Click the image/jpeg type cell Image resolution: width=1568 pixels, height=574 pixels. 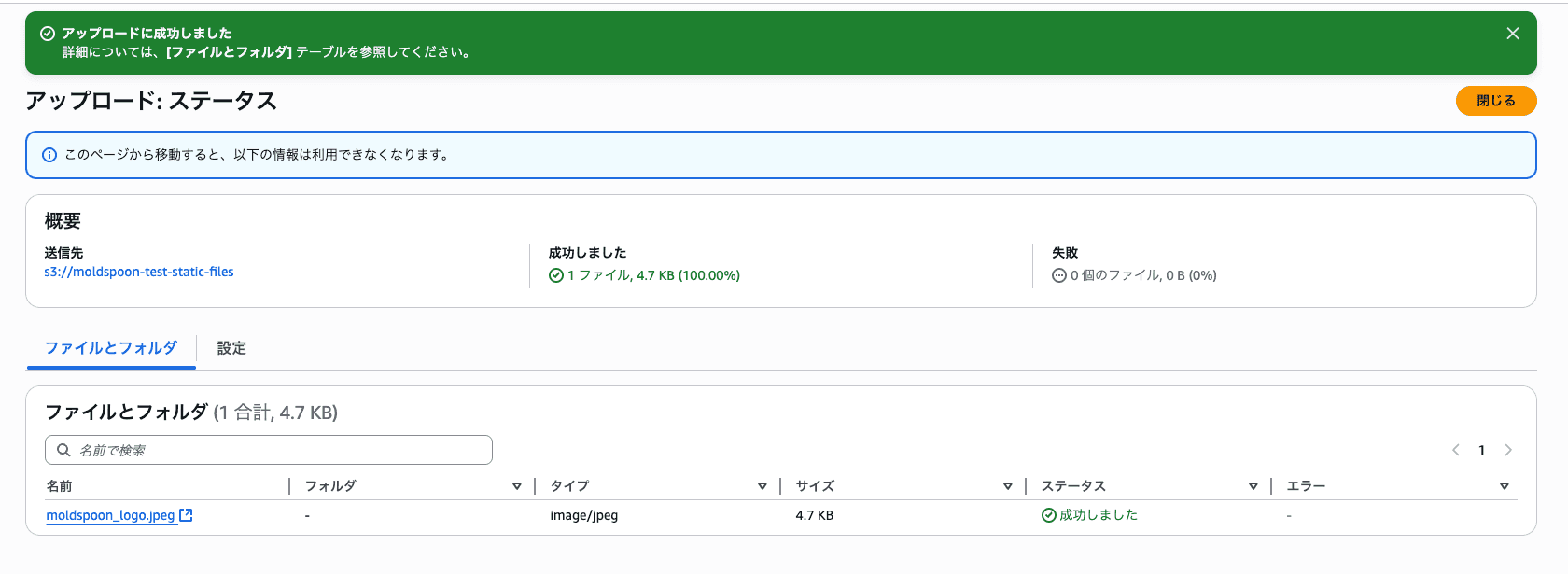point(584,515)
